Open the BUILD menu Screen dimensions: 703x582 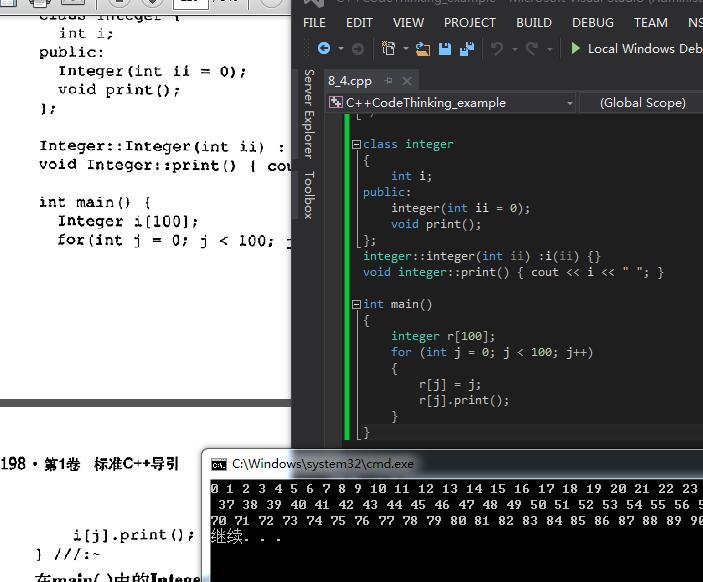(x=534, y=22)
